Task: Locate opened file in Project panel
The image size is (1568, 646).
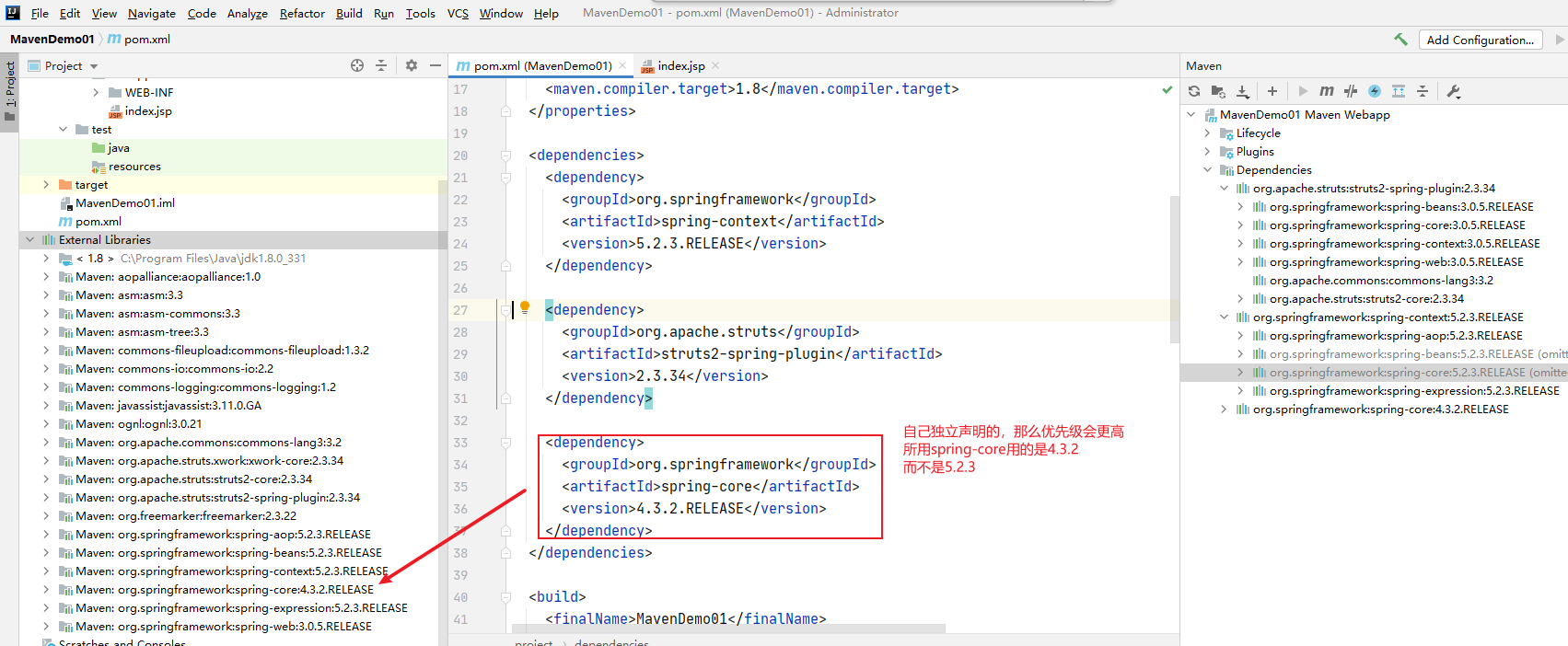Action: pos(357,65)
